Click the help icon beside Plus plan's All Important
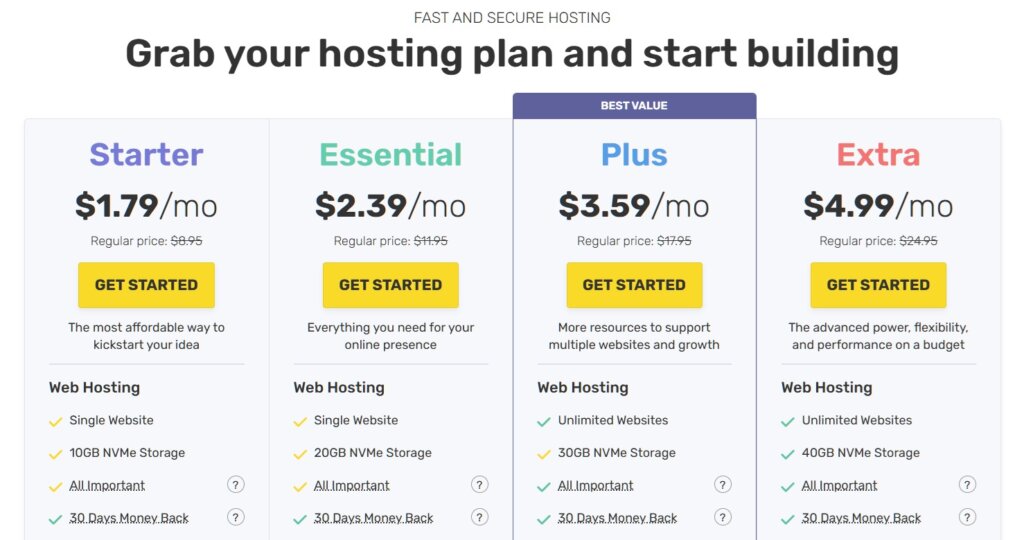The height and width of the screenshot is (540, 1024). pos(723,485)
